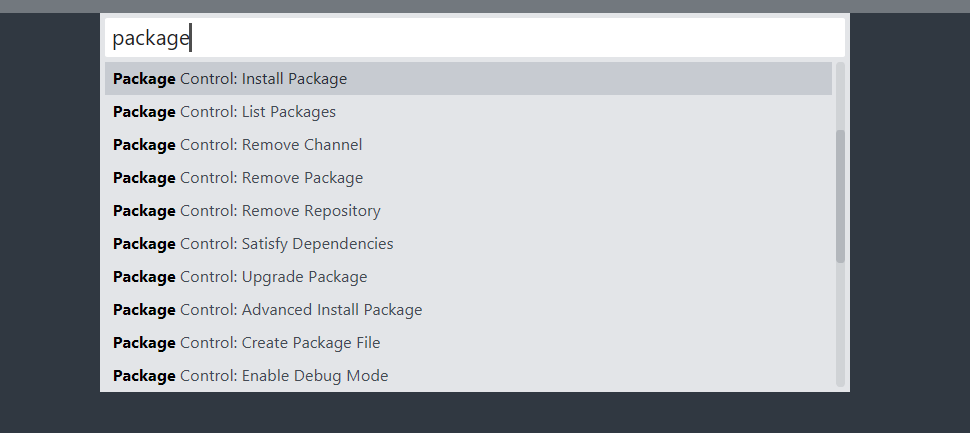Open Package Control: Advanced Install Package
970x433 pixels.
[267, 310]
